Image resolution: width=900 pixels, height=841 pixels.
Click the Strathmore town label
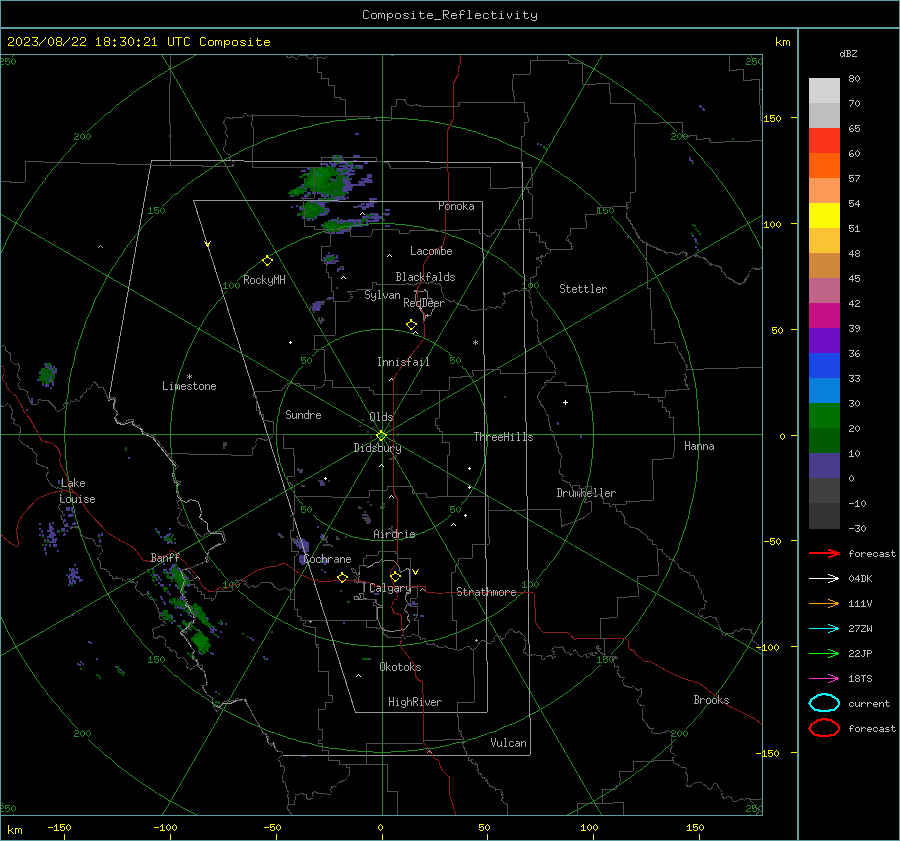(486, 592)
